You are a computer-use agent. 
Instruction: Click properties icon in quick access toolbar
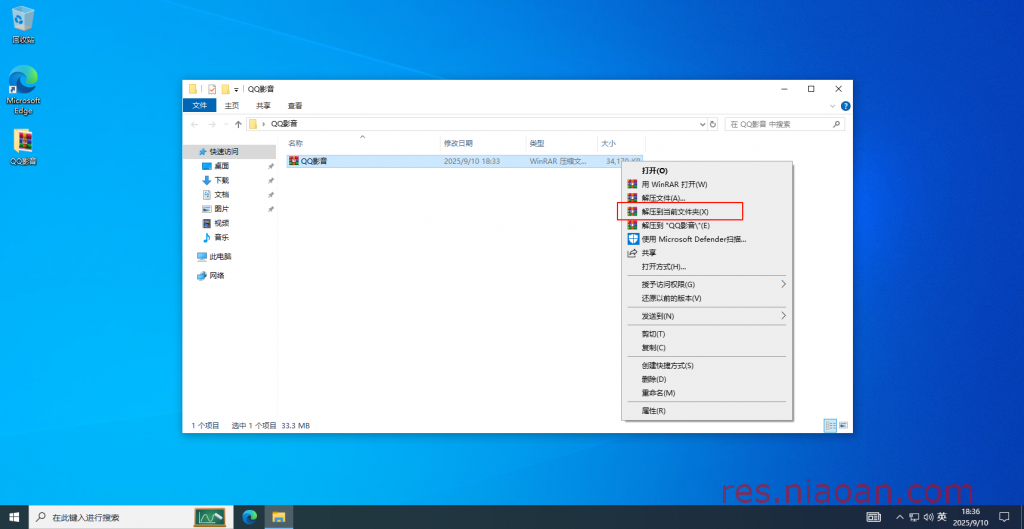click(212, 89)
